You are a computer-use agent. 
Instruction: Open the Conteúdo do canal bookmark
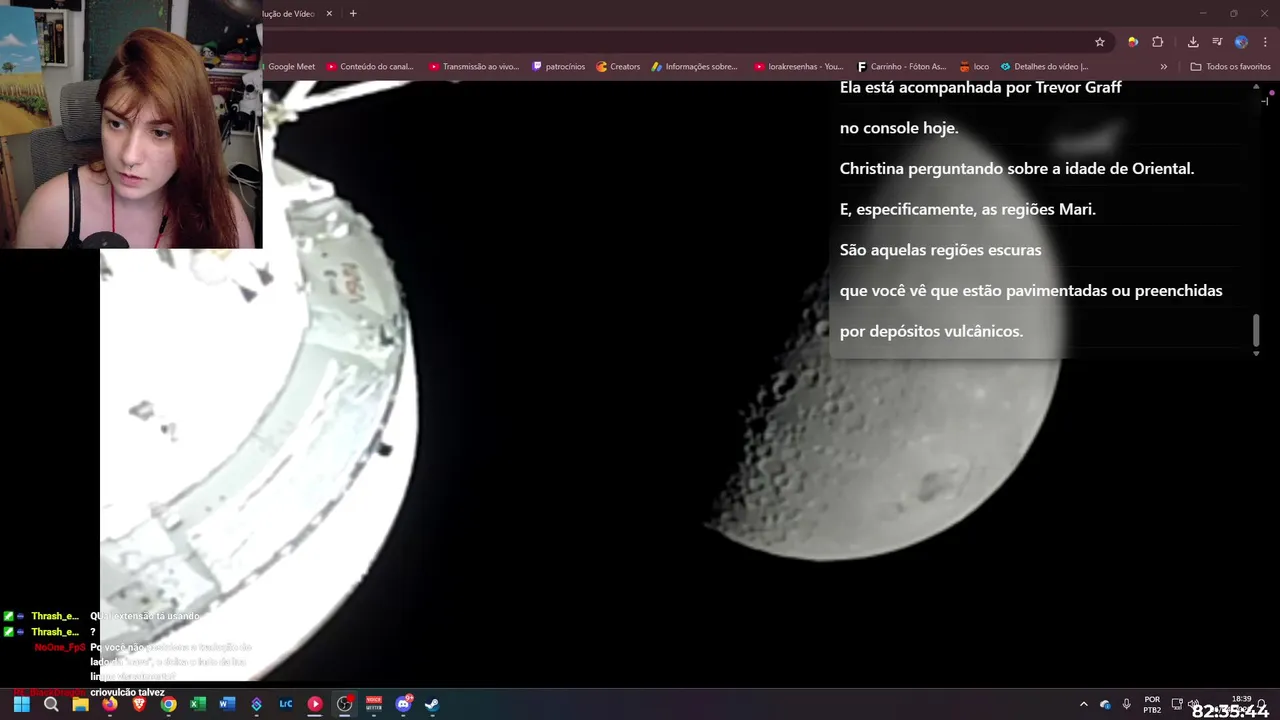pos(370,67)
